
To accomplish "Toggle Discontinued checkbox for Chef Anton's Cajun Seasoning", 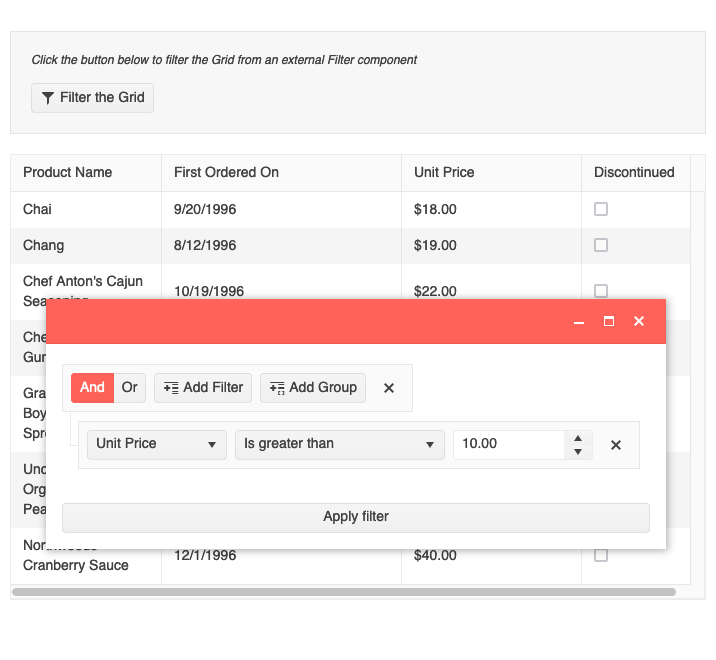I will 601,291.
